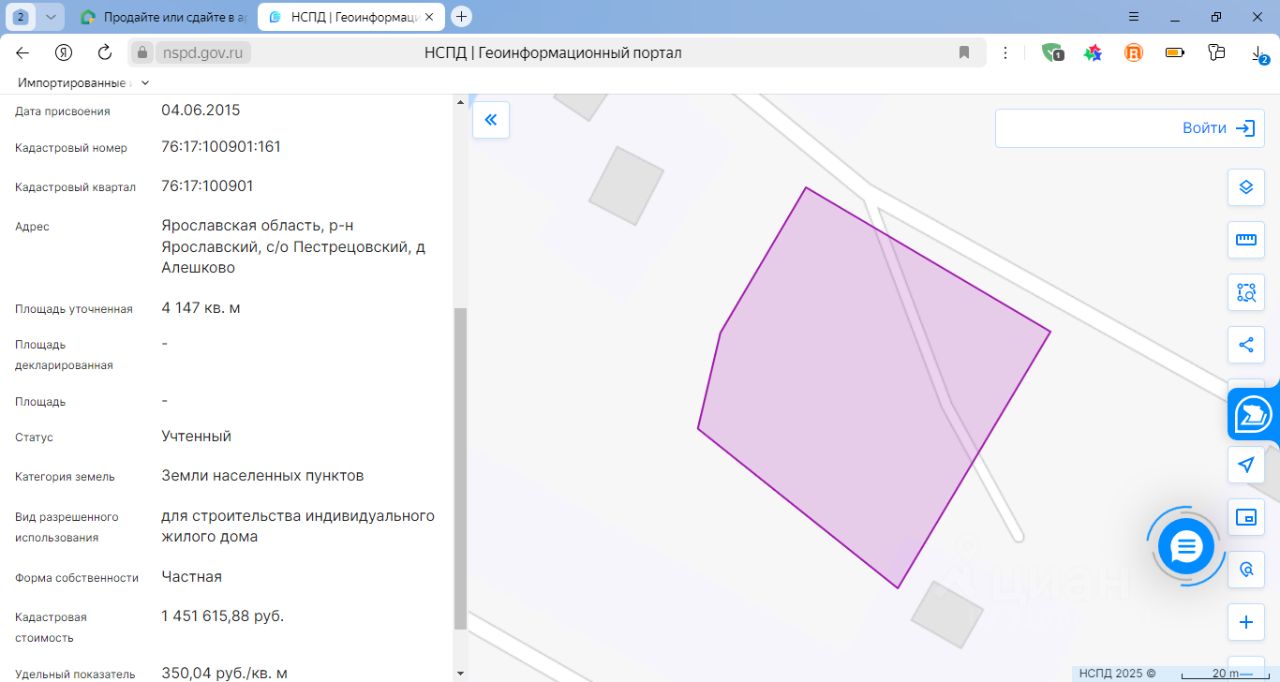Open the browser extensions panel icon

(x=1216, y=53)
